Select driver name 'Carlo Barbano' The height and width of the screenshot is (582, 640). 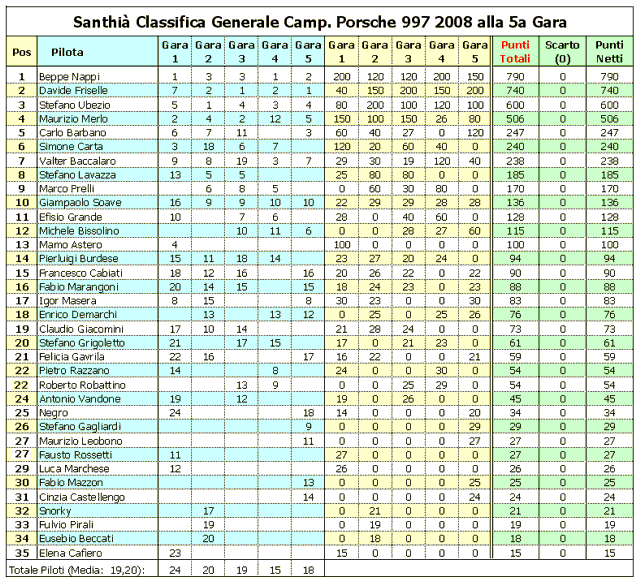pos(73,133)
